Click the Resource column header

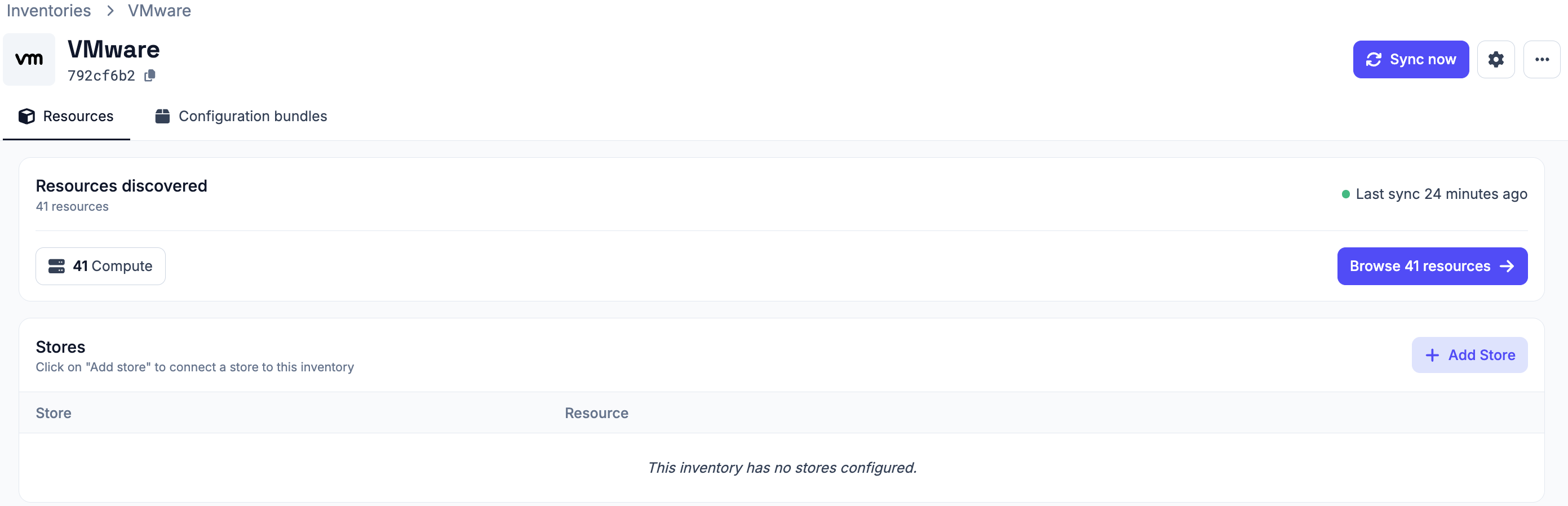coord(596,414)
